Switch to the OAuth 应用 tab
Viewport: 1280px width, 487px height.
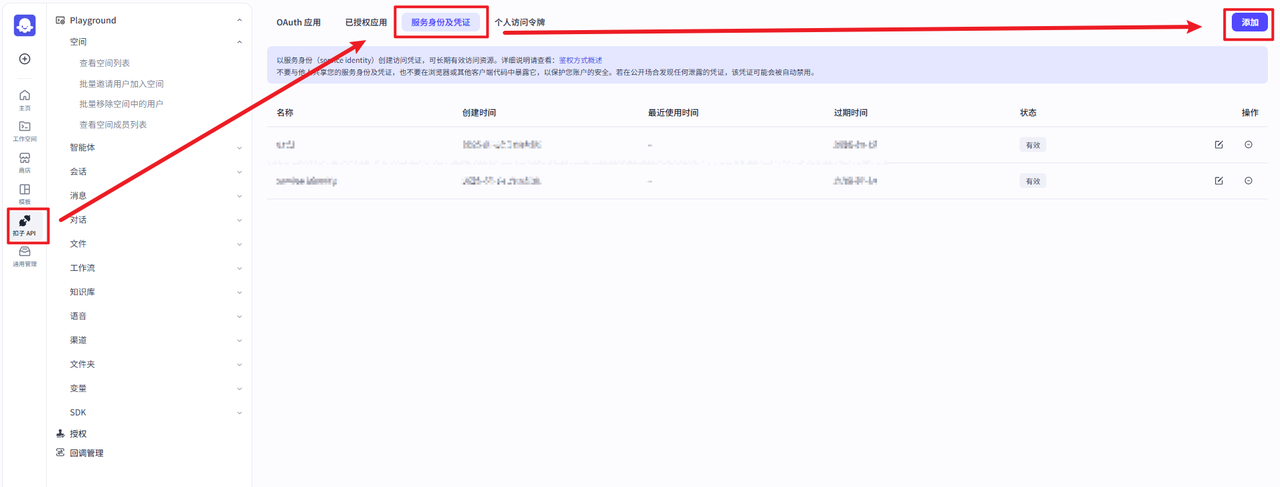[298, 22]
